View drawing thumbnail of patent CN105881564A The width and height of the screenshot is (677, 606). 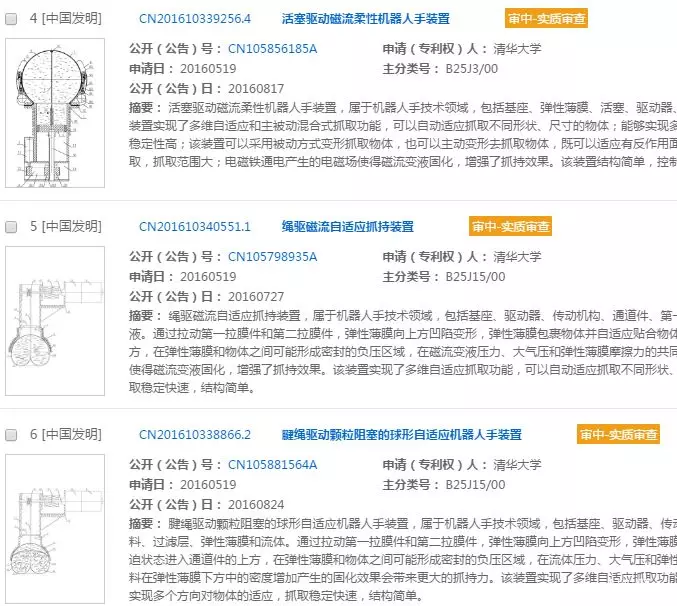pyautogui.click(x=55, y=529)
